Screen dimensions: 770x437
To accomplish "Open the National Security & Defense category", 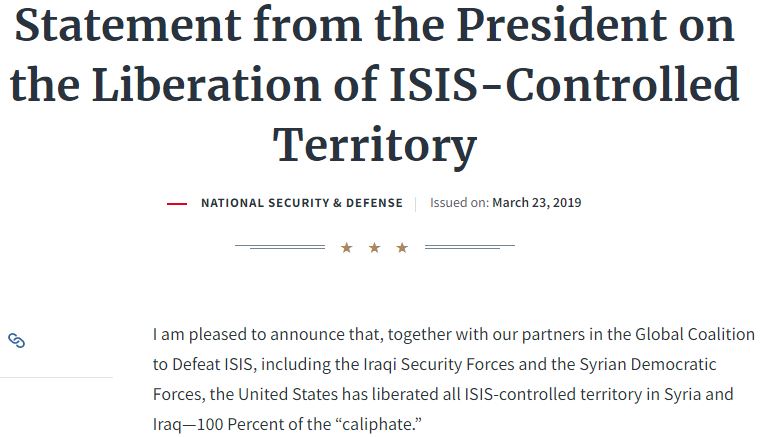I will click(x=301, y=203).
